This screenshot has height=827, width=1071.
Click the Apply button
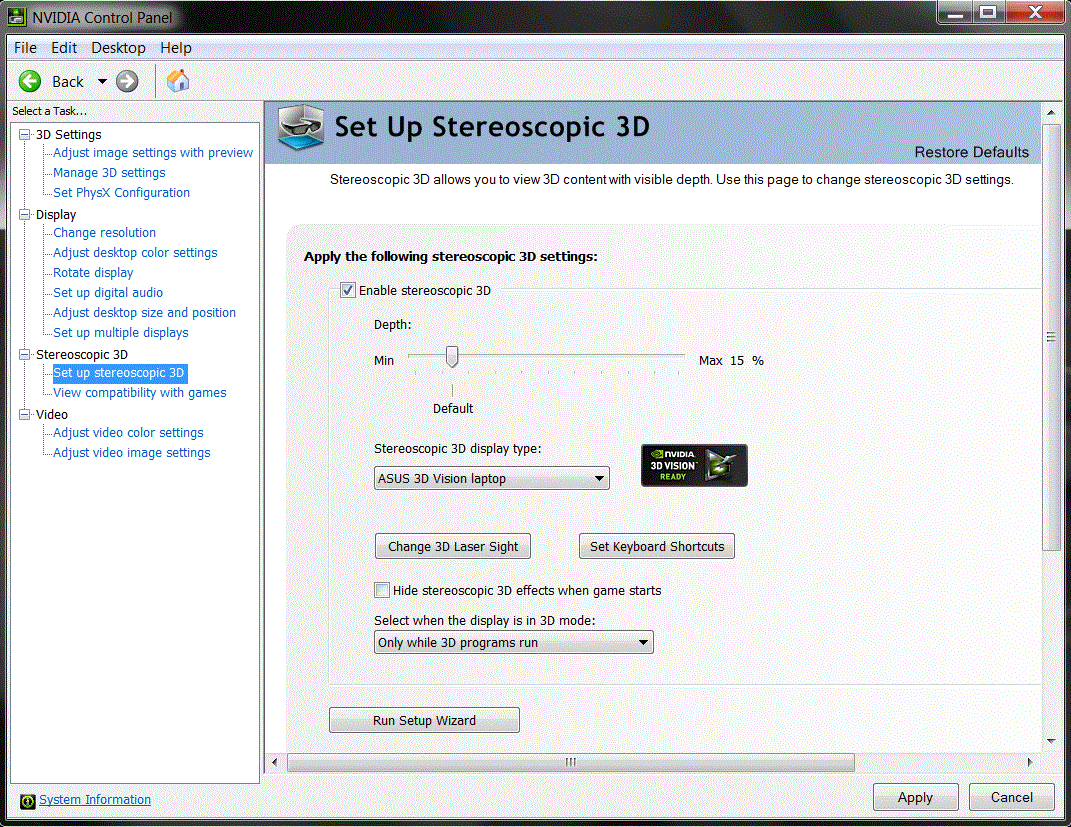coord(915,797)
